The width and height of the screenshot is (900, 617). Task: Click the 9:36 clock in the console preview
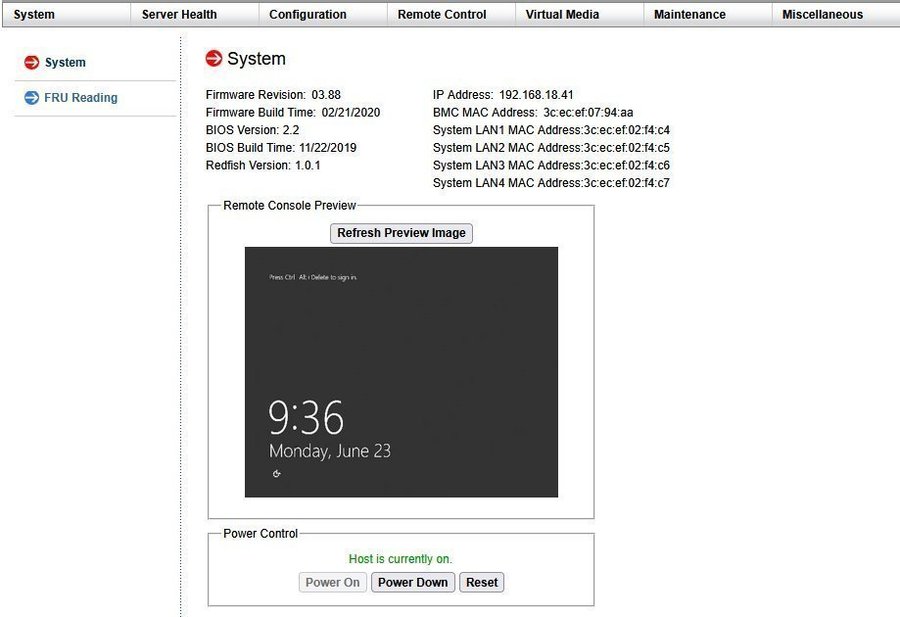pyautogui.click(x=306, y=417)
